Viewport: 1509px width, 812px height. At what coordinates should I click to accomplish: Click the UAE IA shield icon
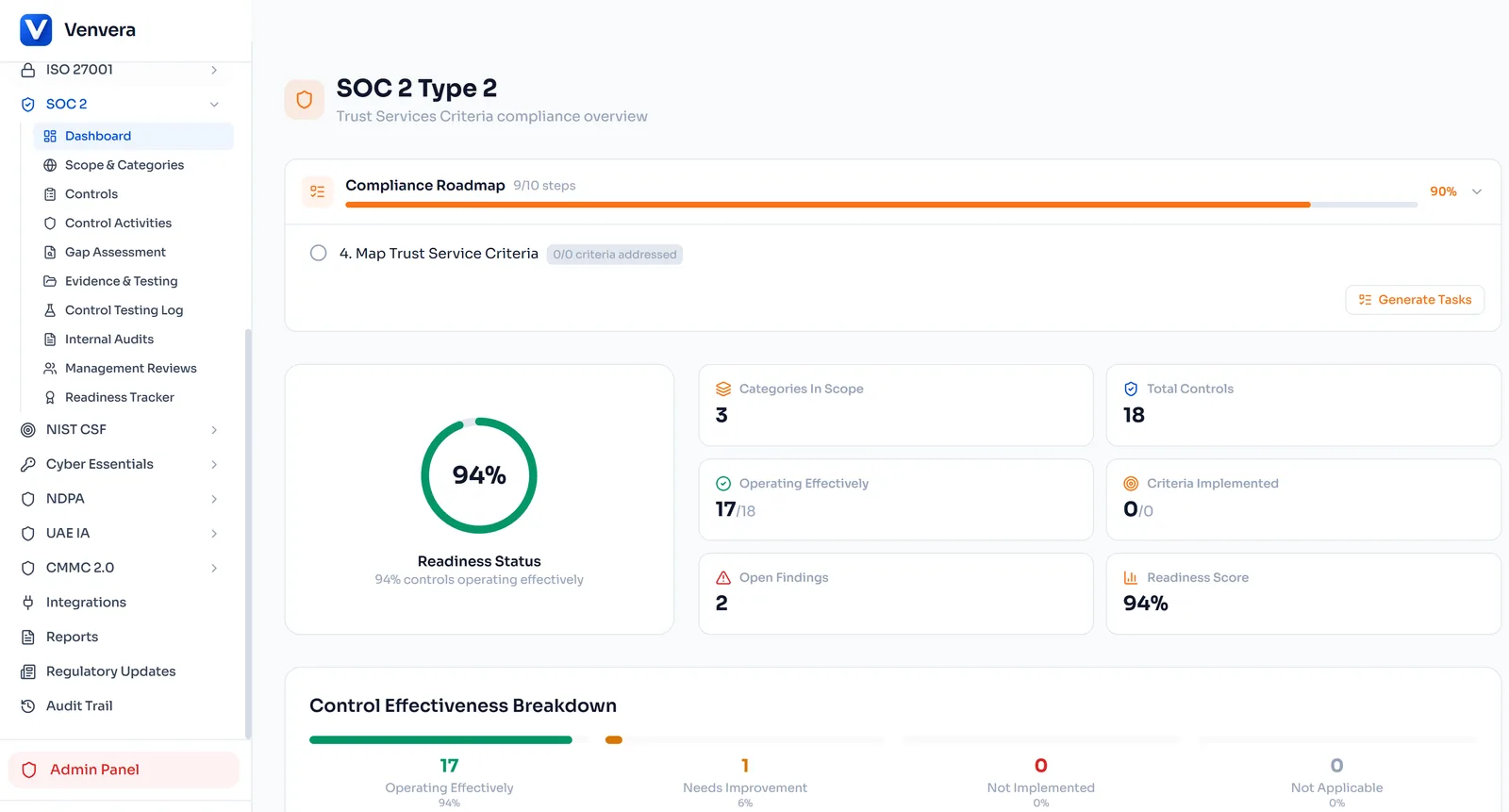coord(28,534)
